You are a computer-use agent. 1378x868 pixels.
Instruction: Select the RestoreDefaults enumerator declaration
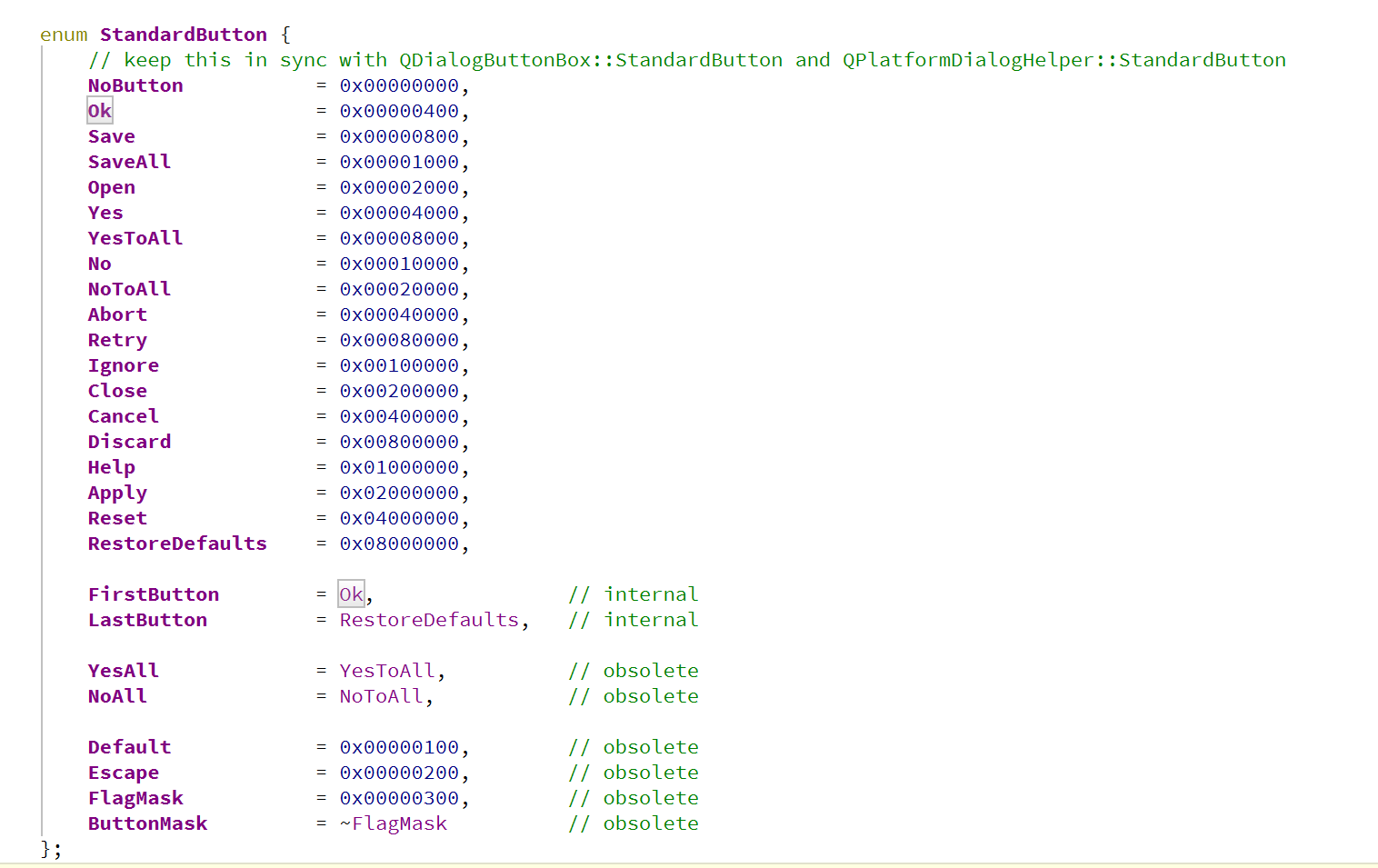[177, 544]
